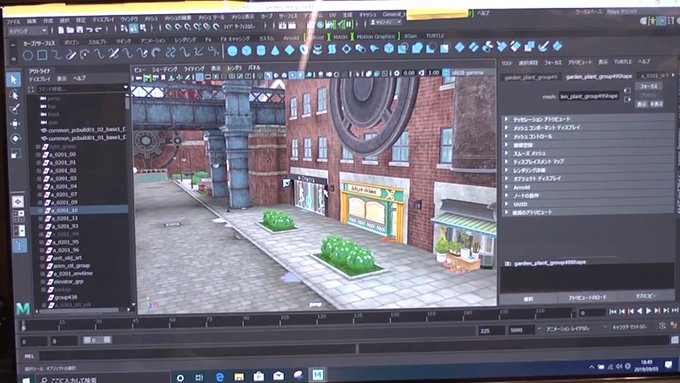Click the Undo arrow icon
680x383 pixels.
click(x=89, y=30)
